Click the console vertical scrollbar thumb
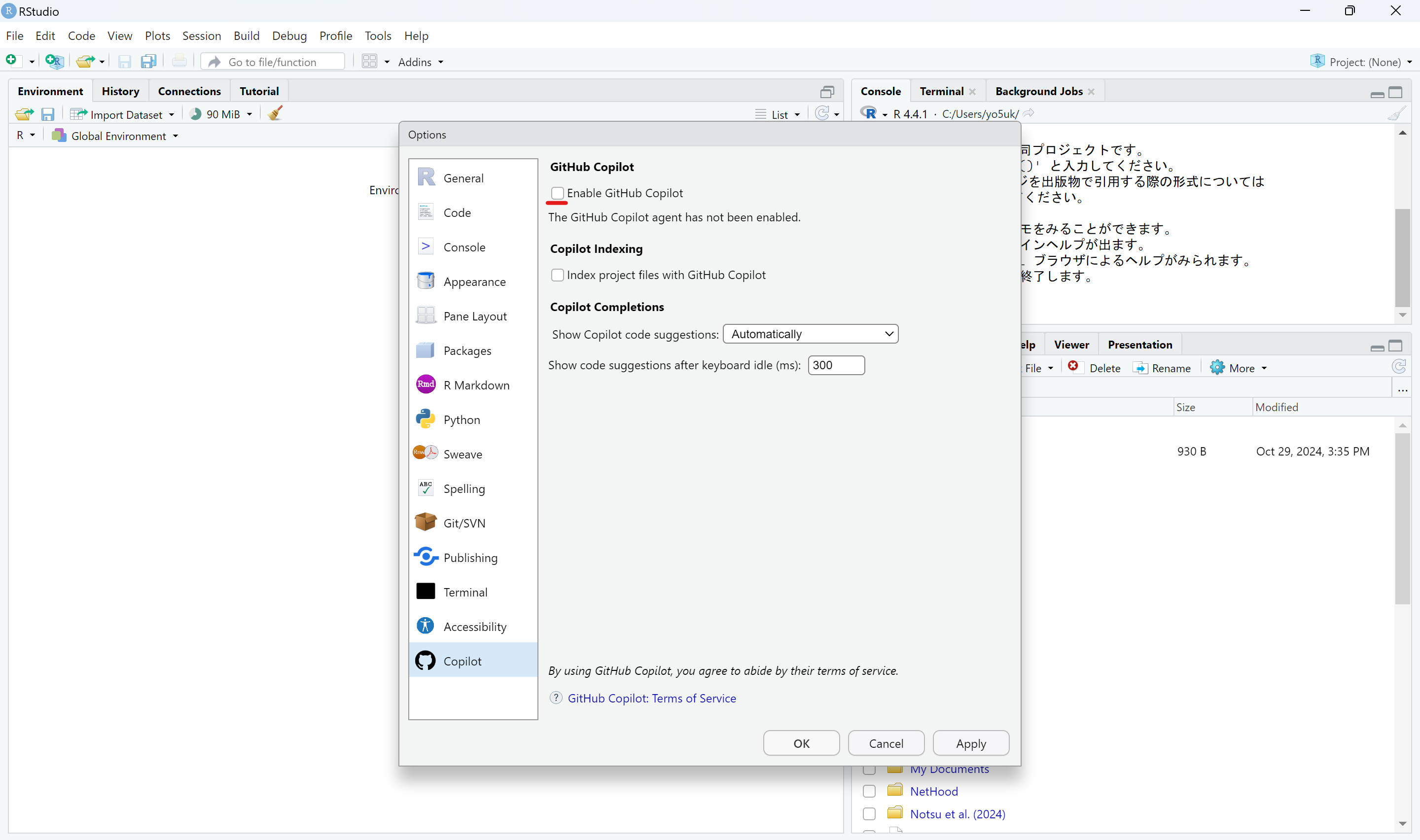1420x840 pixels. [1402, 257]
